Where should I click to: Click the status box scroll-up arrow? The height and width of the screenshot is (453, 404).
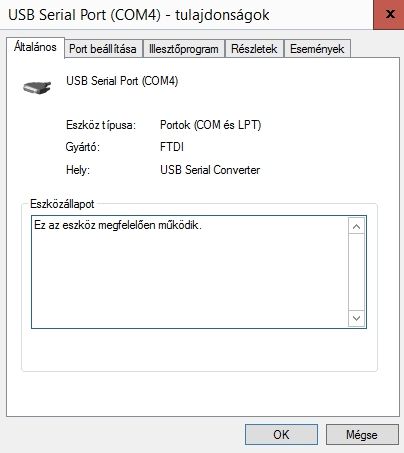tap(356, 227)
